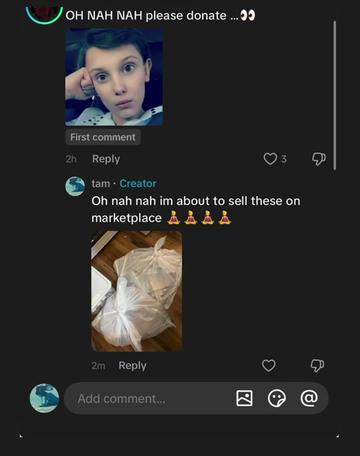Screen dimensions: 360x456
Task: Like tam's marketplace reply with the heart
Action: (x=269, y=366)
